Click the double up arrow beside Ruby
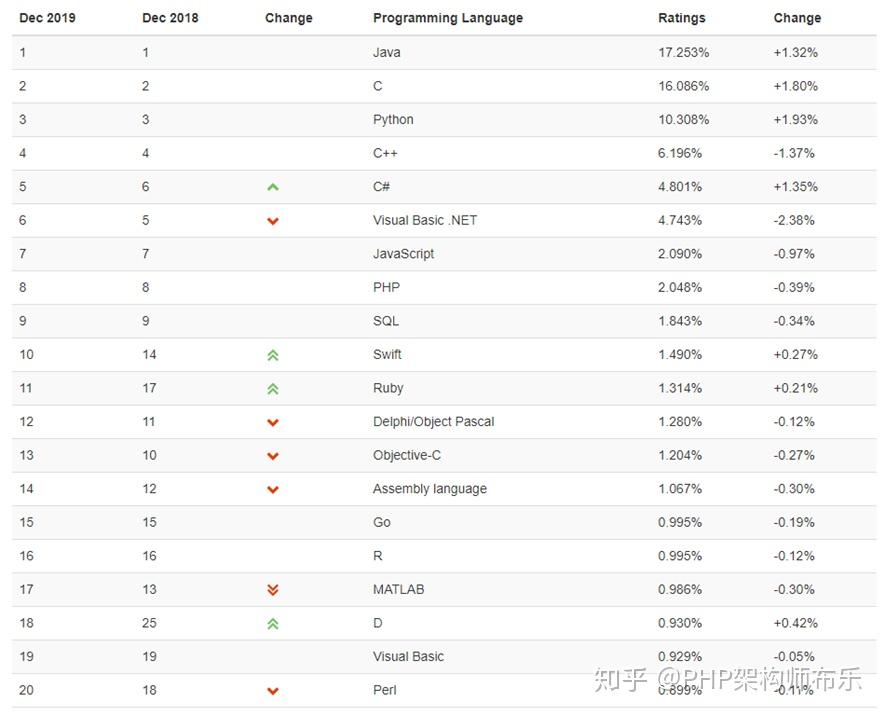The width and height of the screenshot is (885, 716). pos(272,389)
